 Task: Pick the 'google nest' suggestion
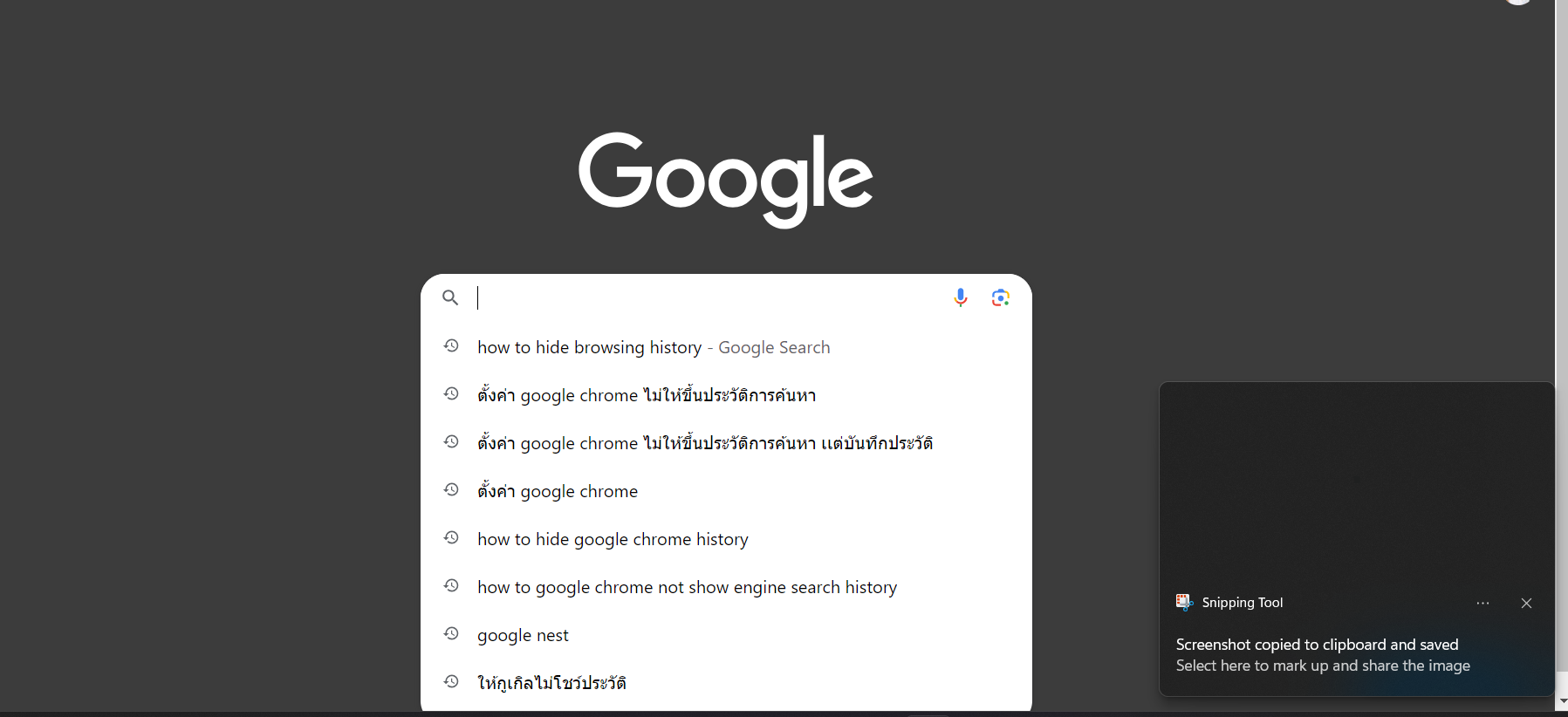[726, 635]
